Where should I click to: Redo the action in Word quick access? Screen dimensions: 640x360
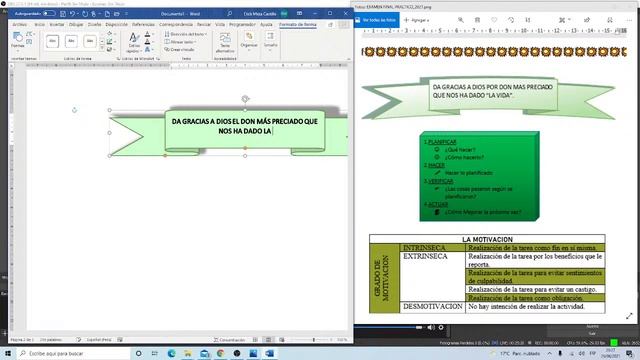point(85,13)
